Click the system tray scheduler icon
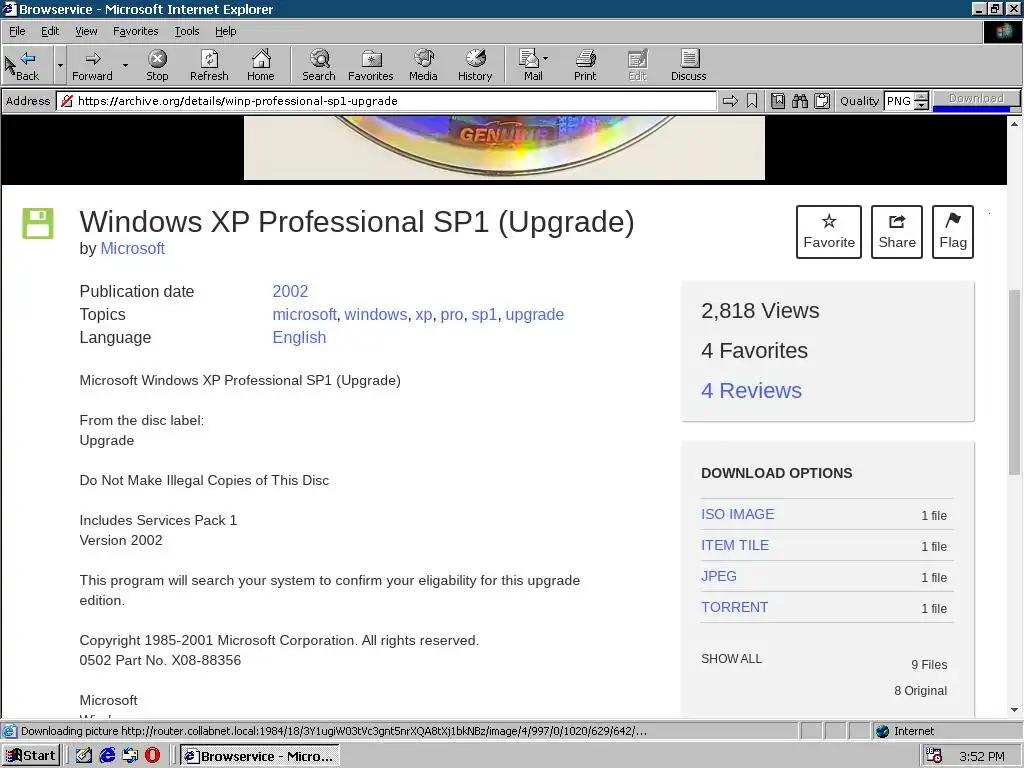1024x768 pixels. [x=935, y=756]
